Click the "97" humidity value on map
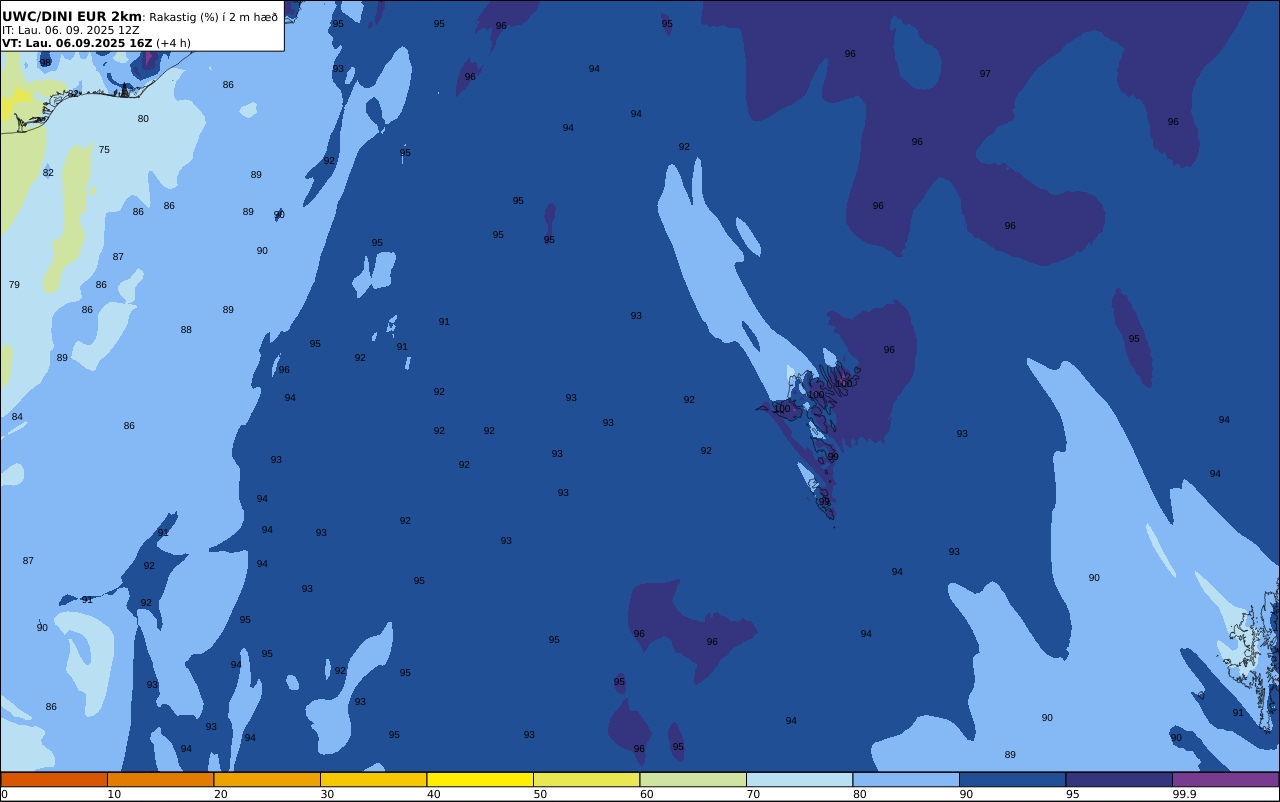 [x=985, y=74]
